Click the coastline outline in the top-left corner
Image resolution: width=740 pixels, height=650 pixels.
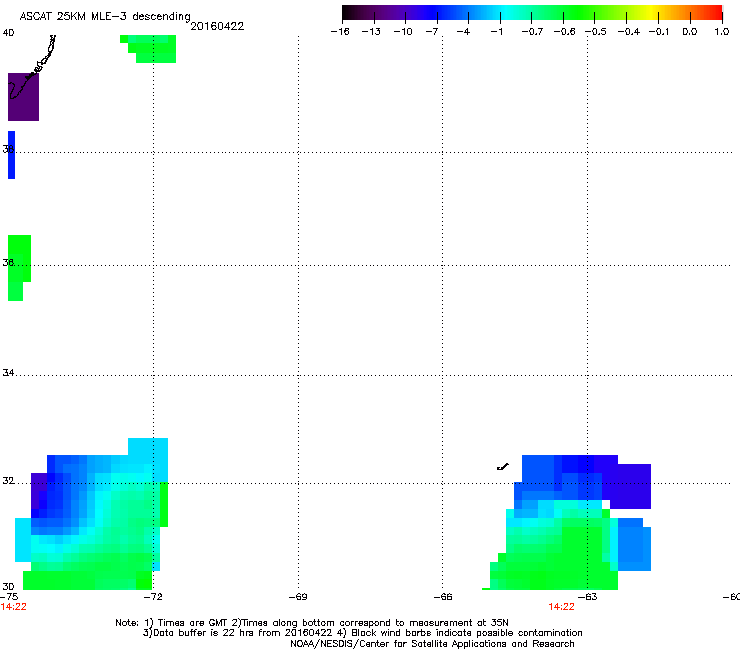pos(32,67)
